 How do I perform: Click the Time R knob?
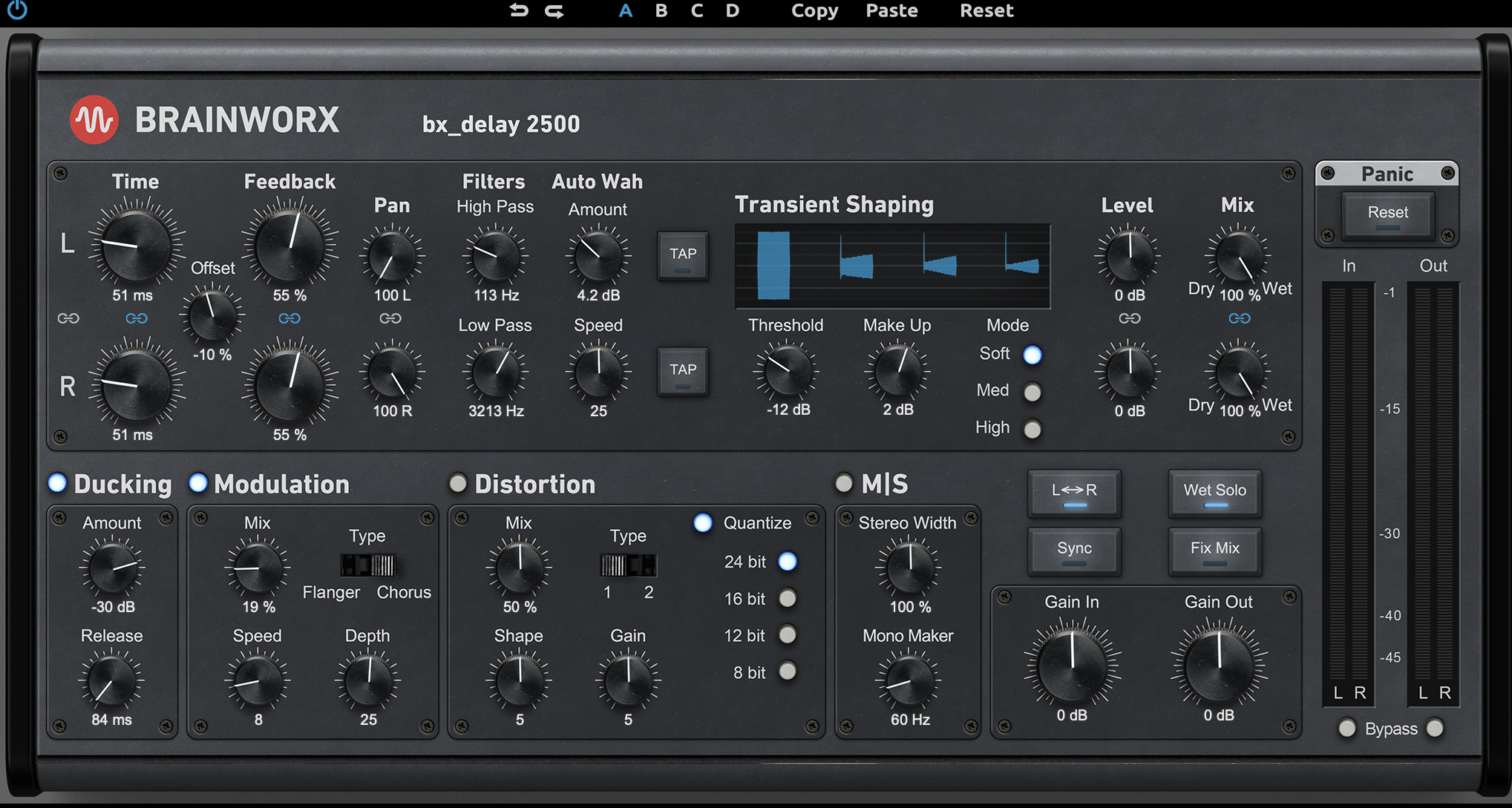coord(136,384)
